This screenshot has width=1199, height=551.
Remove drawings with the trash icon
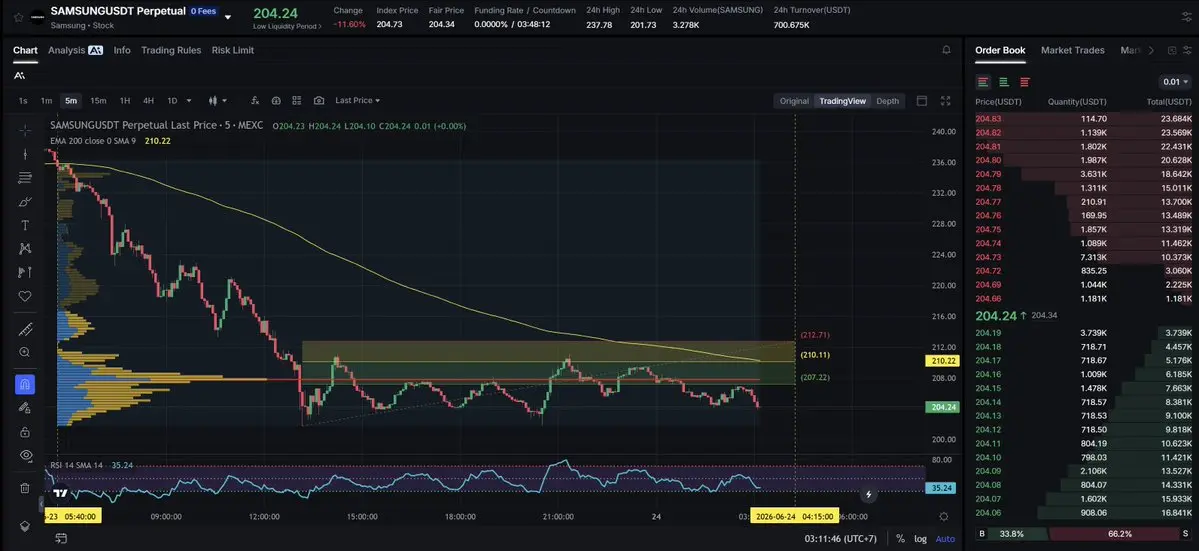24,488
